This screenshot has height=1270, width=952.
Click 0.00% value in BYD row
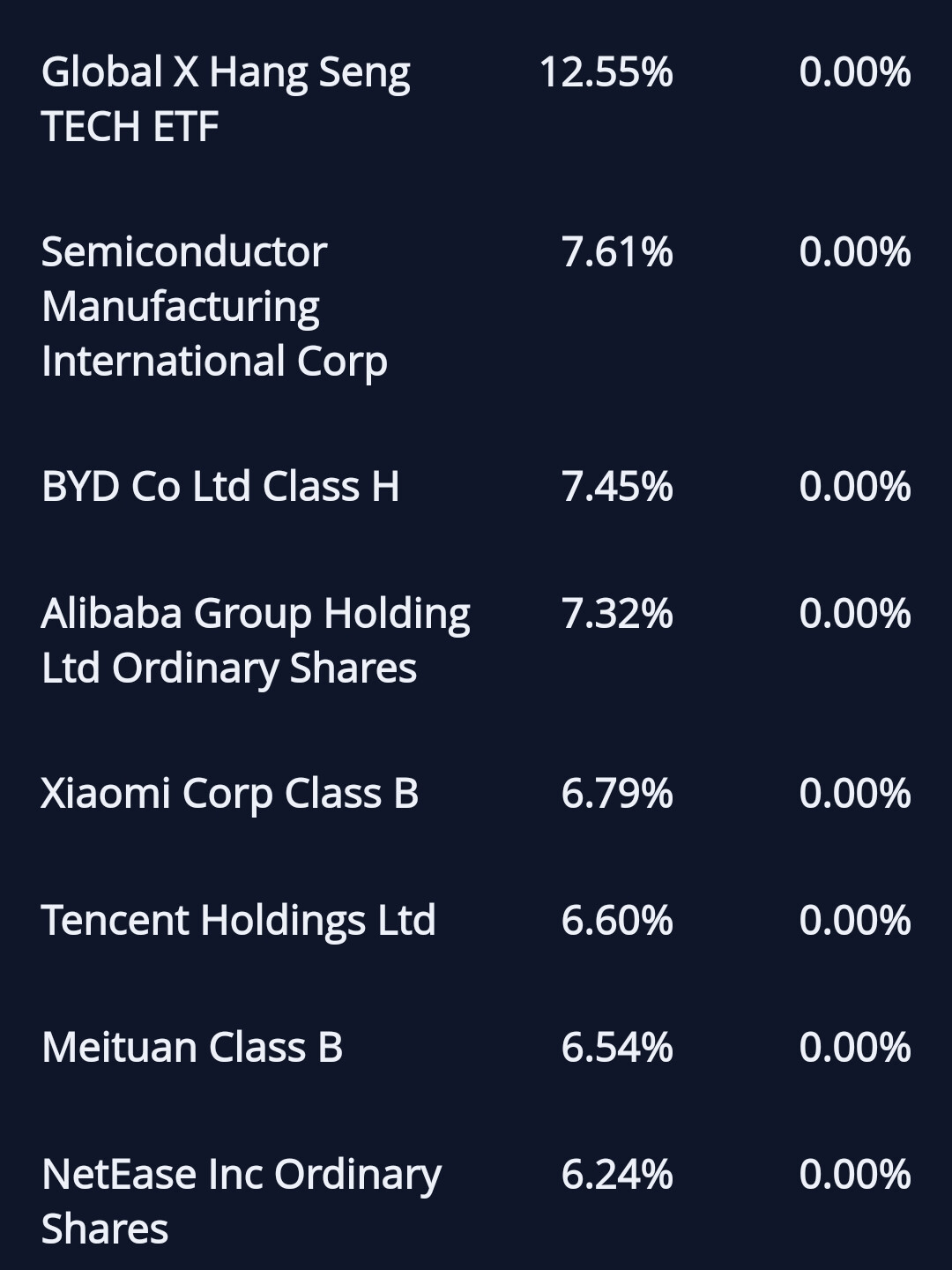tap(854, 486)
